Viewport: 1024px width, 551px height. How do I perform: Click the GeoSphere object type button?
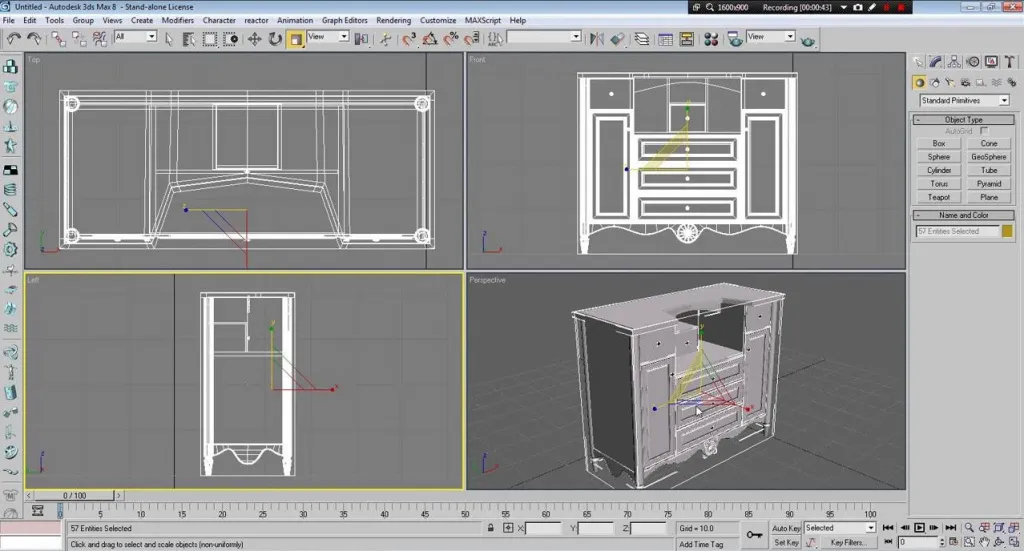pos(989,157)
